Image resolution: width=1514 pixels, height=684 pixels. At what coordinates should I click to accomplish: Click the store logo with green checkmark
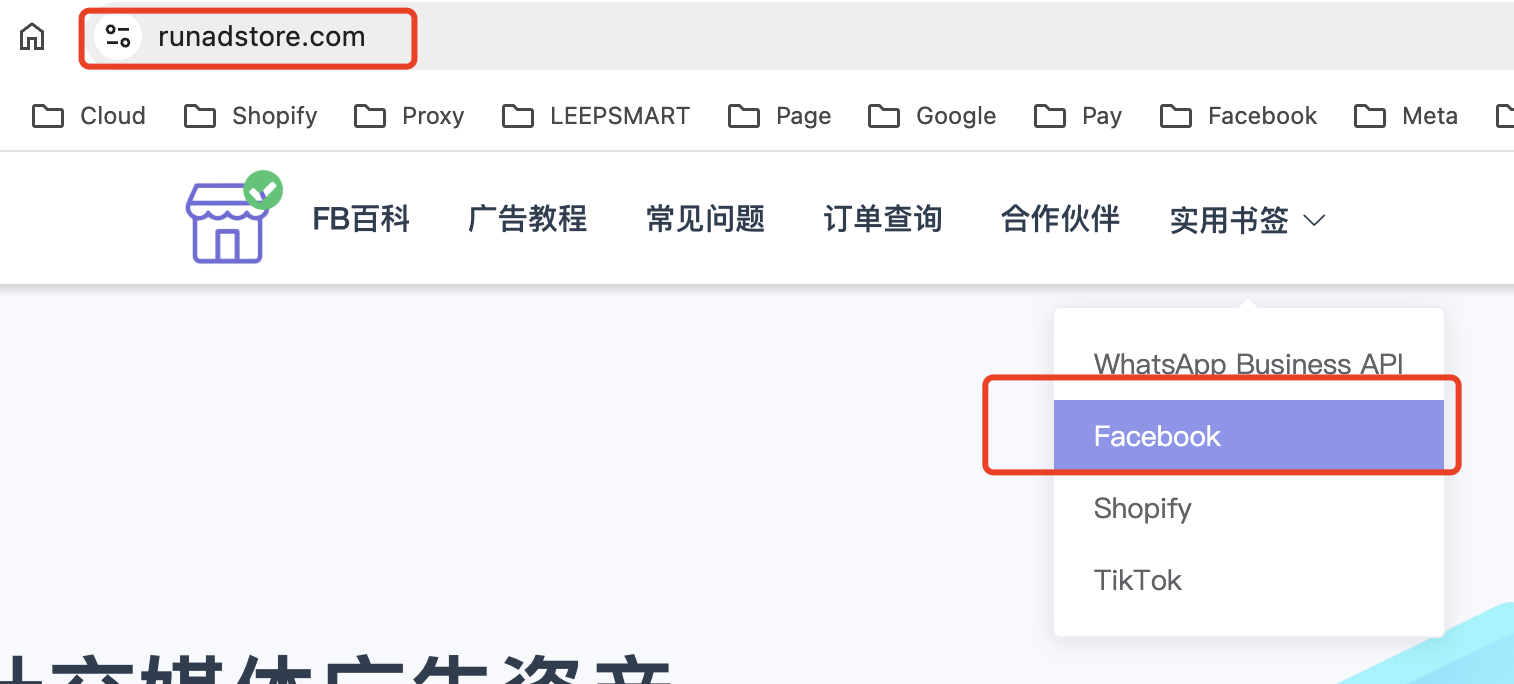(234, 218)
